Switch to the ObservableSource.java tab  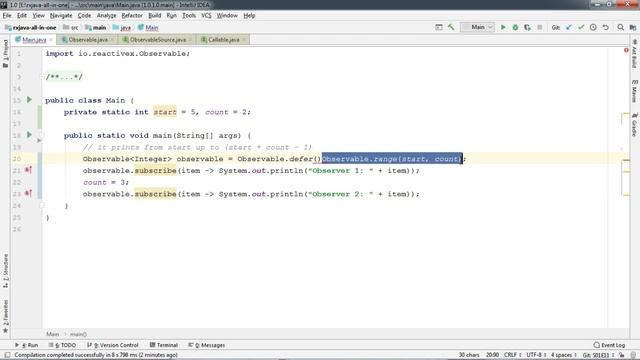[158, 40]
